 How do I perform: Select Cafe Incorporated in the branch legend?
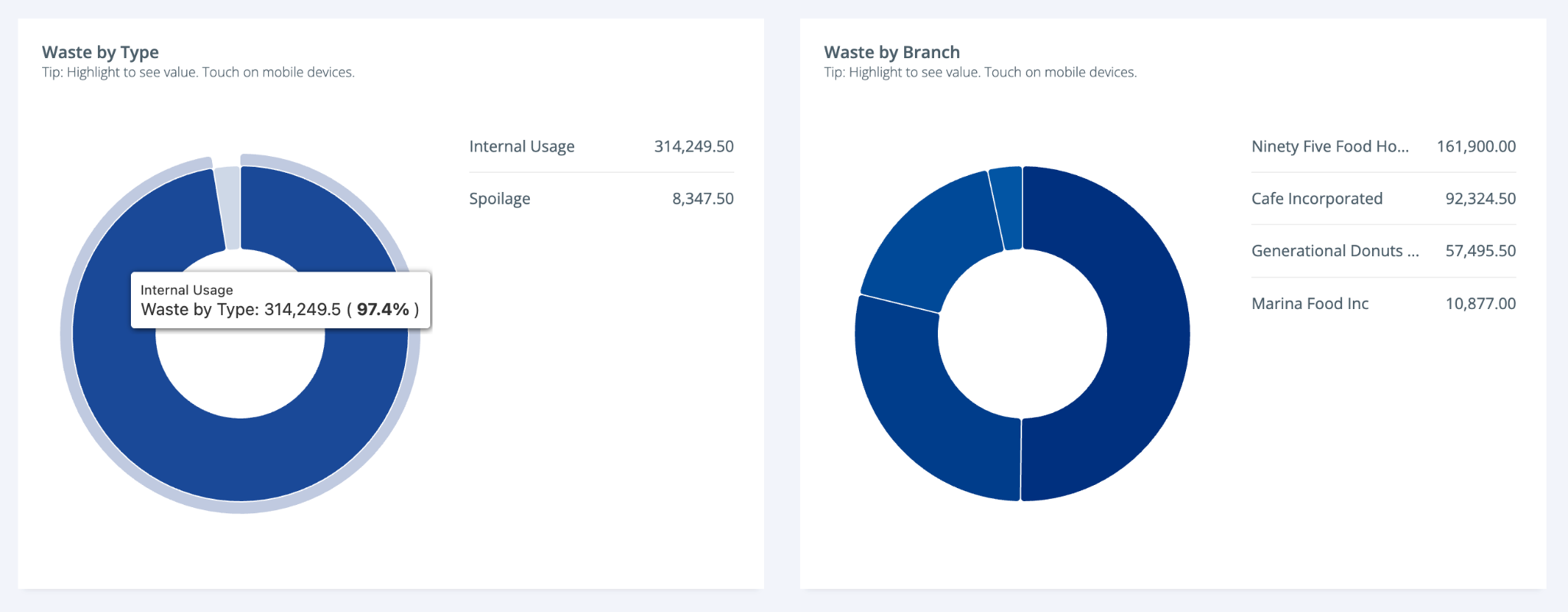(1317, 199)
